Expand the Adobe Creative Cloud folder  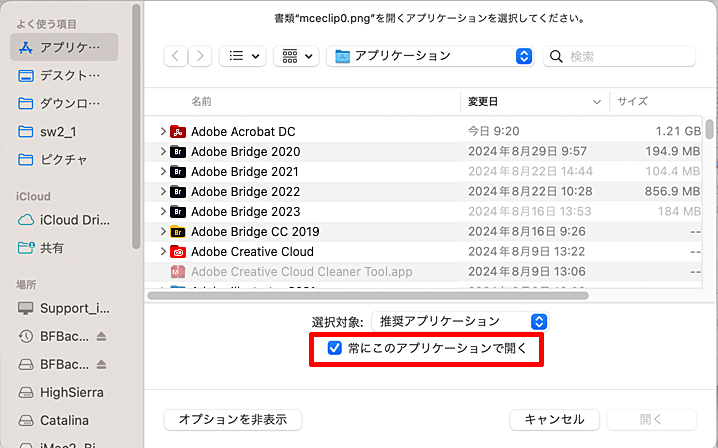pos(163,251)
